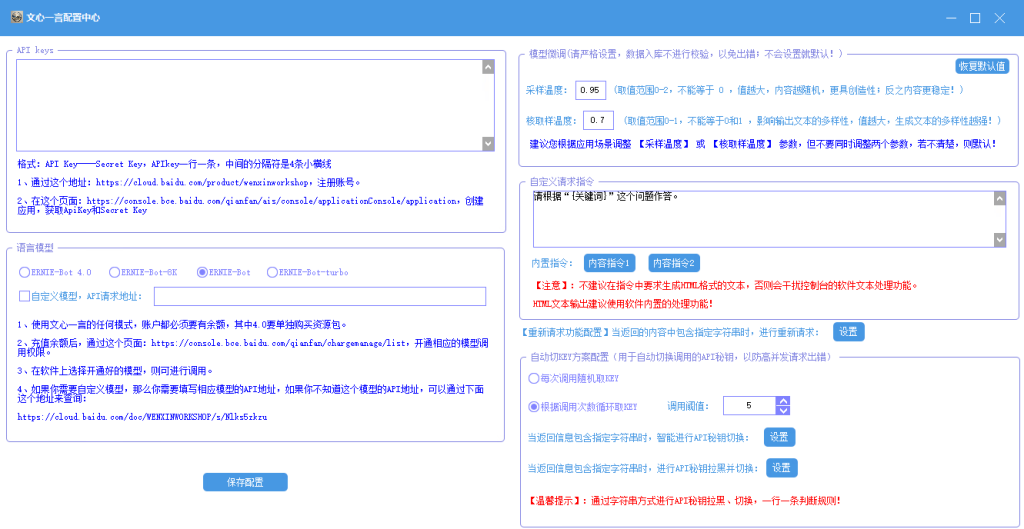Select the ERNIE-Bot 4.0 model

pyautogui.click(x=55, y=272)
